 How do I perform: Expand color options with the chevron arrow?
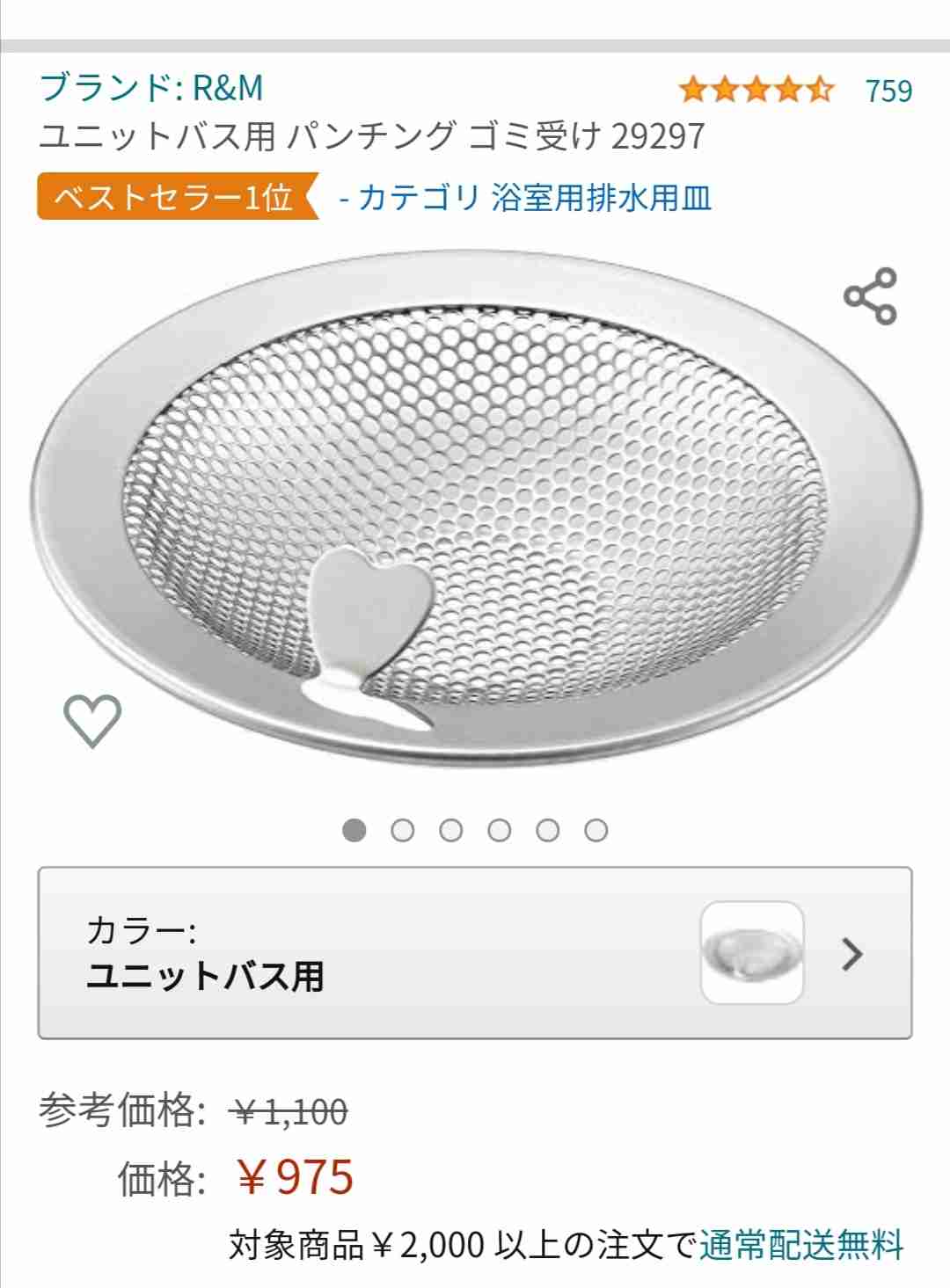(x=851, y=954)
